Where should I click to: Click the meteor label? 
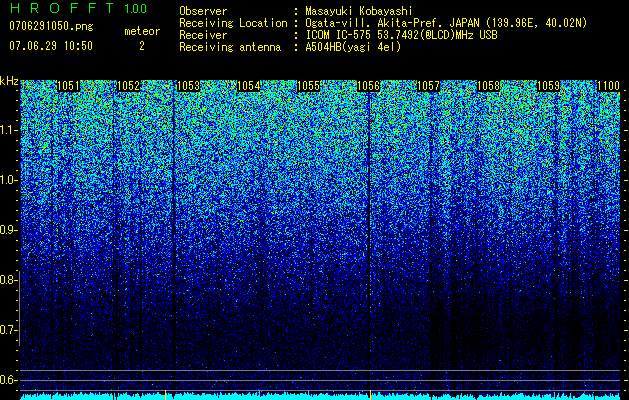(142, 31)
